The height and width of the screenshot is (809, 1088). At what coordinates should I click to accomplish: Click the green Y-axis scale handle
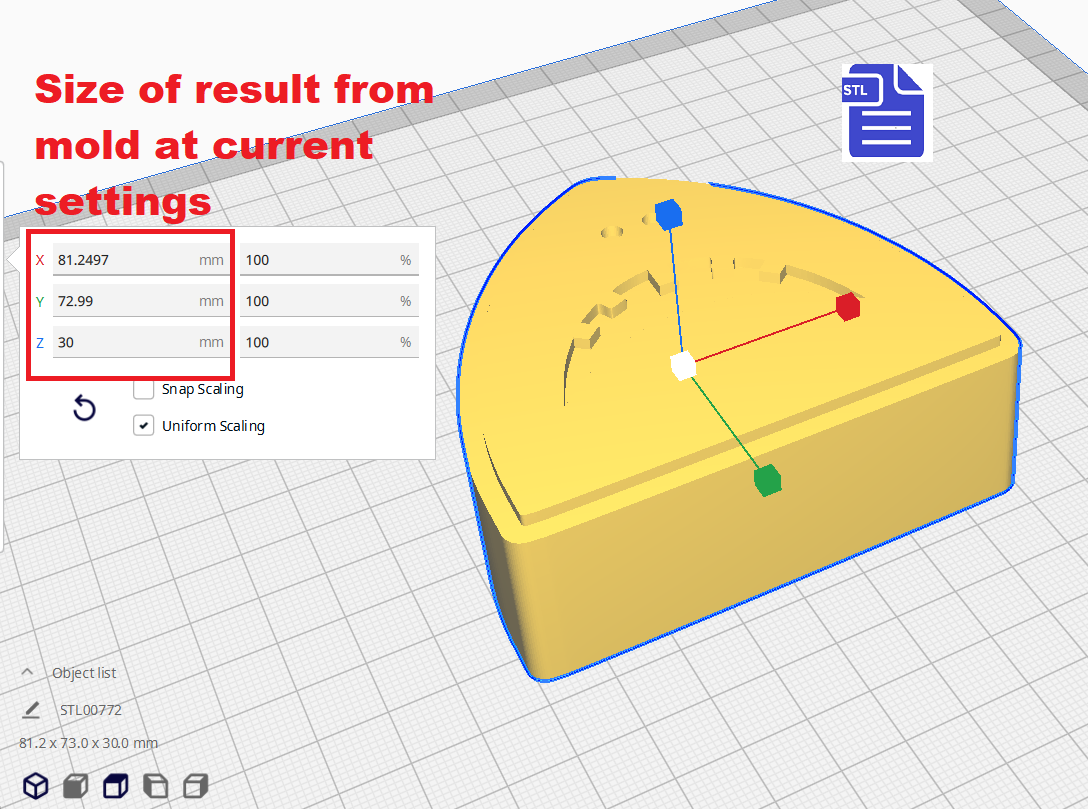click(767, 480)
